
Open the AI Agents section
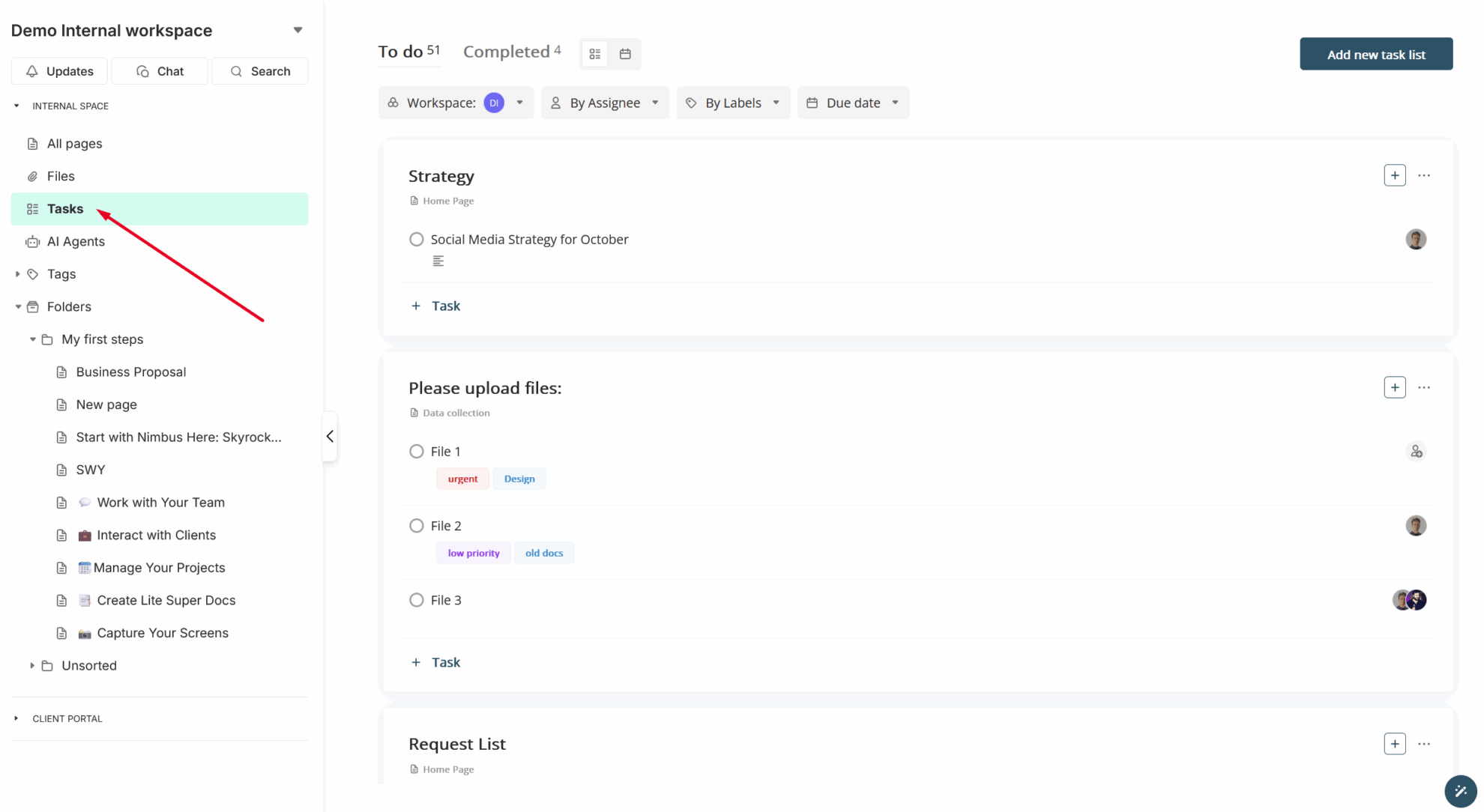[x=75, y=241]
